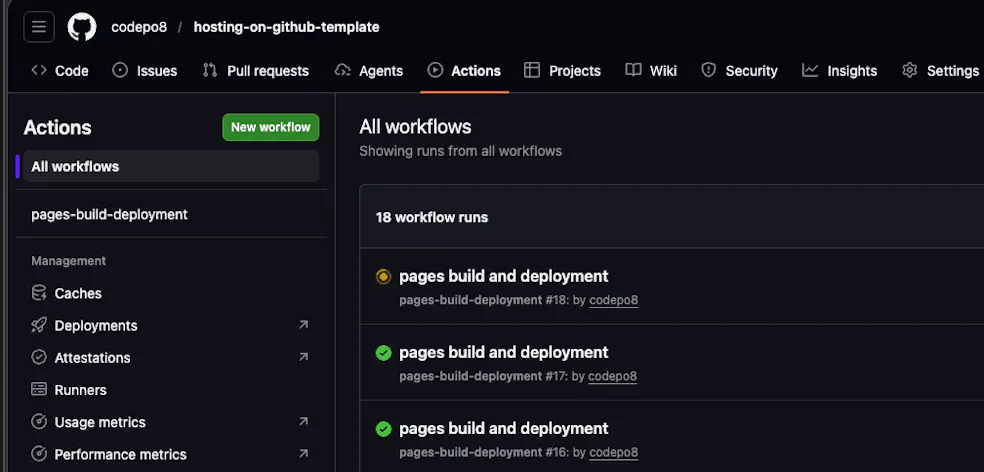Click the Security shield icon
This screenshot has width=984, height=472.
(x=709, y=70)
